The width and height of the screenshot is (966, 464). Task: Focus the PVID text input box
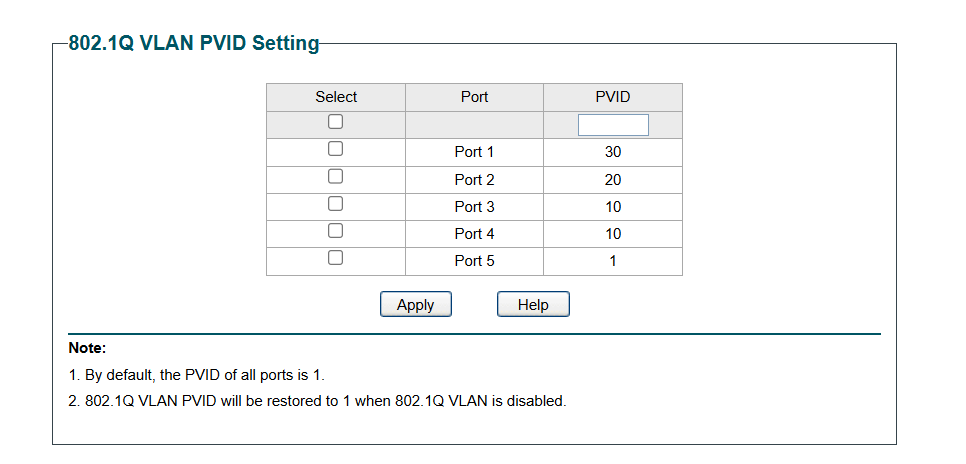(x=613, y=125)
